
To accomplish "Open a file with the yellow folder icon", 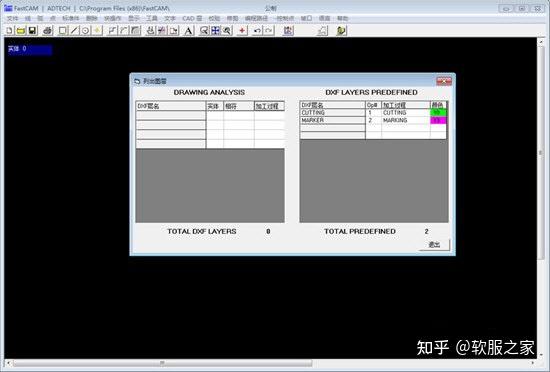I will 21,31.
